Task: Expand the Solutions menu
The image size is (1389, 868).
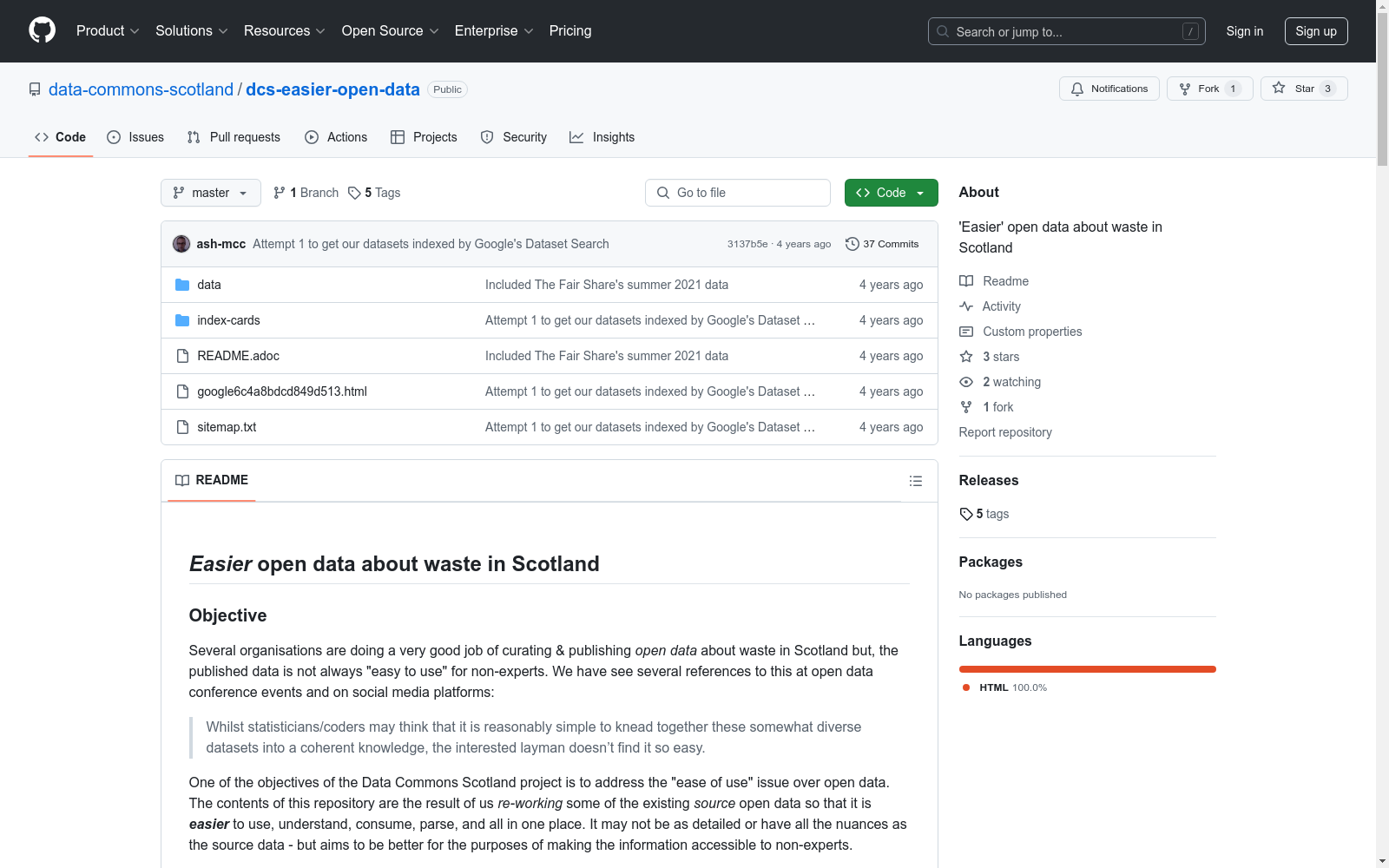Action: tap(192, 31)
